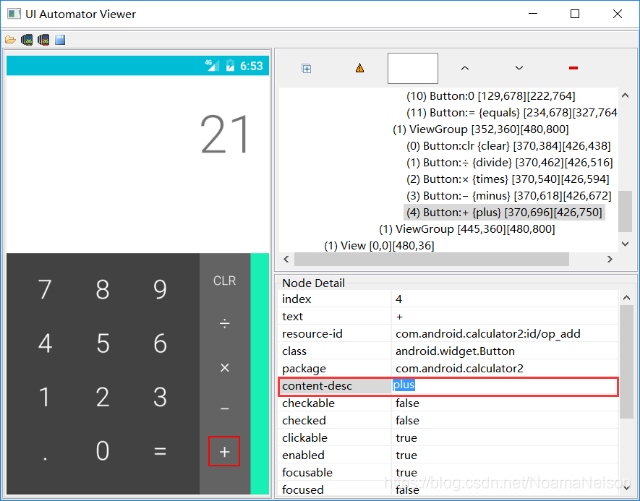Click the checkable row false value
The width and height of the screenshot is (640, 501).
point(407,403)
